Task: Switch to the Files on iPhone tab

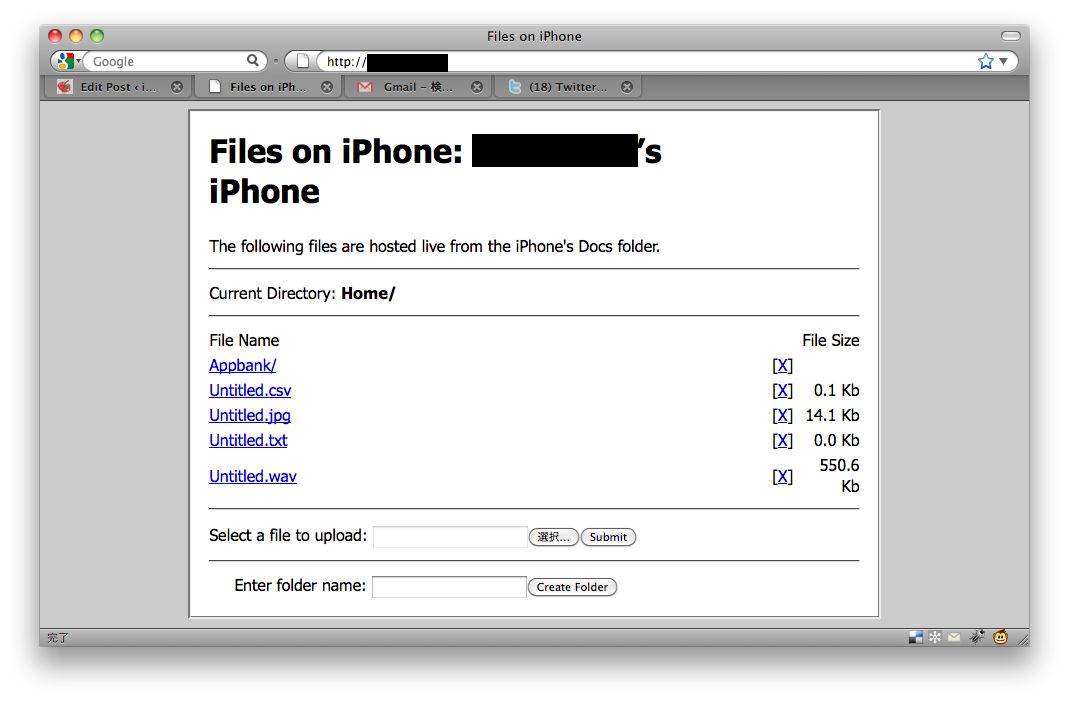Action: pyautogui.click(x=269, y=87)
